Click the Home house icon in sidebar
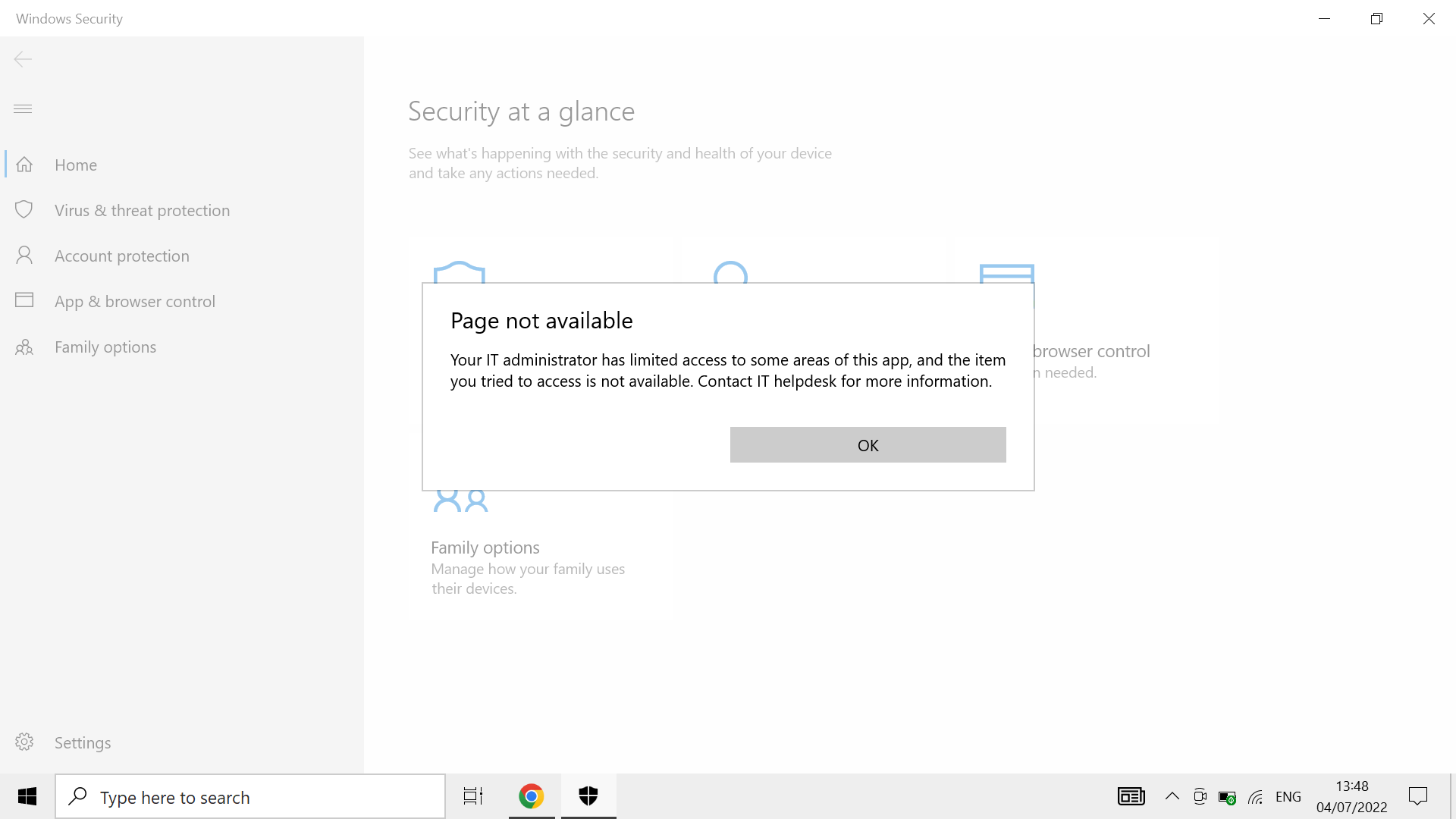1456x819 pixels. 24,165
